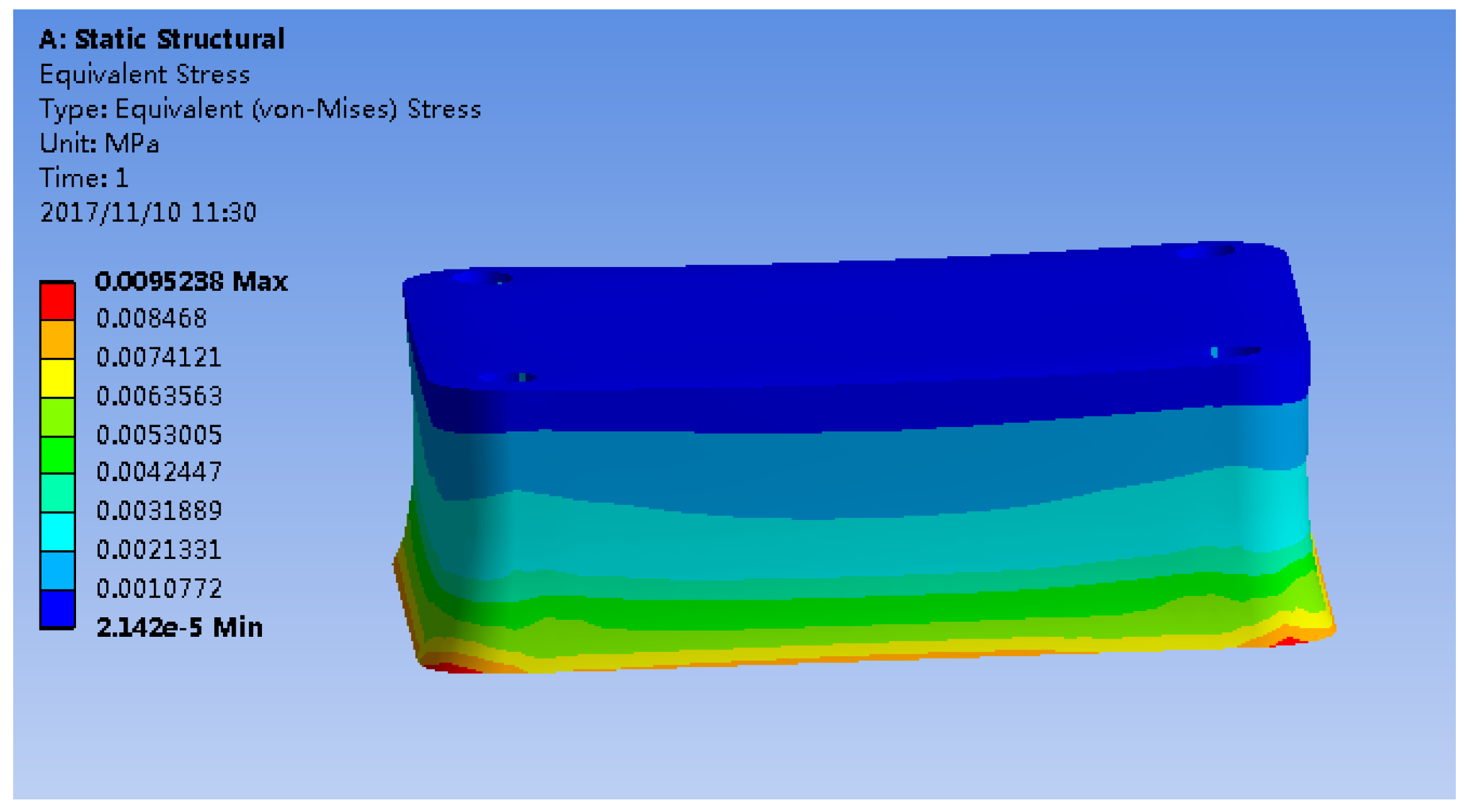The height and width of the screenshot is (812, 1464).
Task: Click the A: Static Structural title
Action: click(x=161, y=39)
